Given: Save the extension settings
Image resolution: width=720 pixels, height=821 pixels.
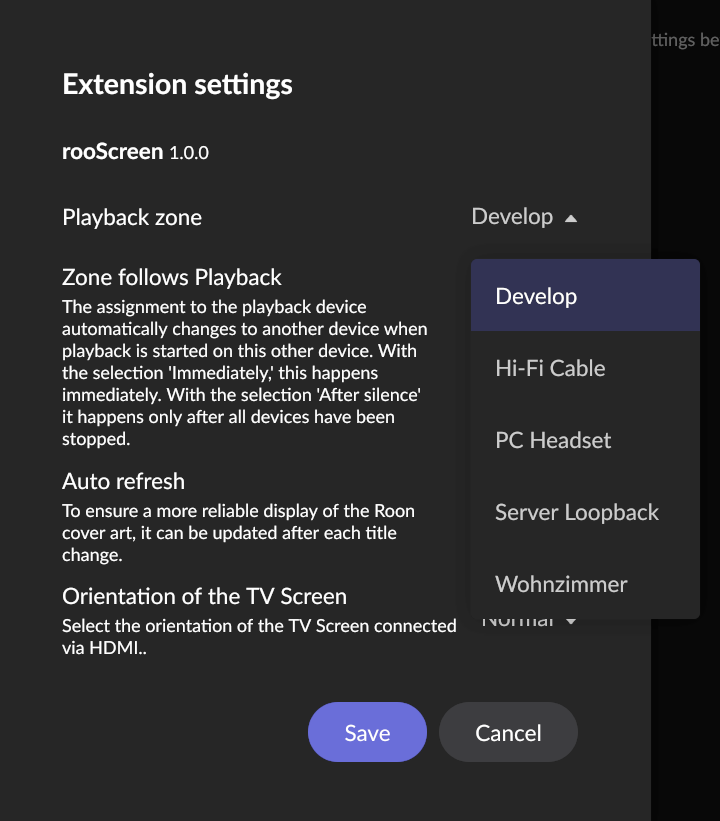Looking at the screenshot, I should click(x=367, y=733).
